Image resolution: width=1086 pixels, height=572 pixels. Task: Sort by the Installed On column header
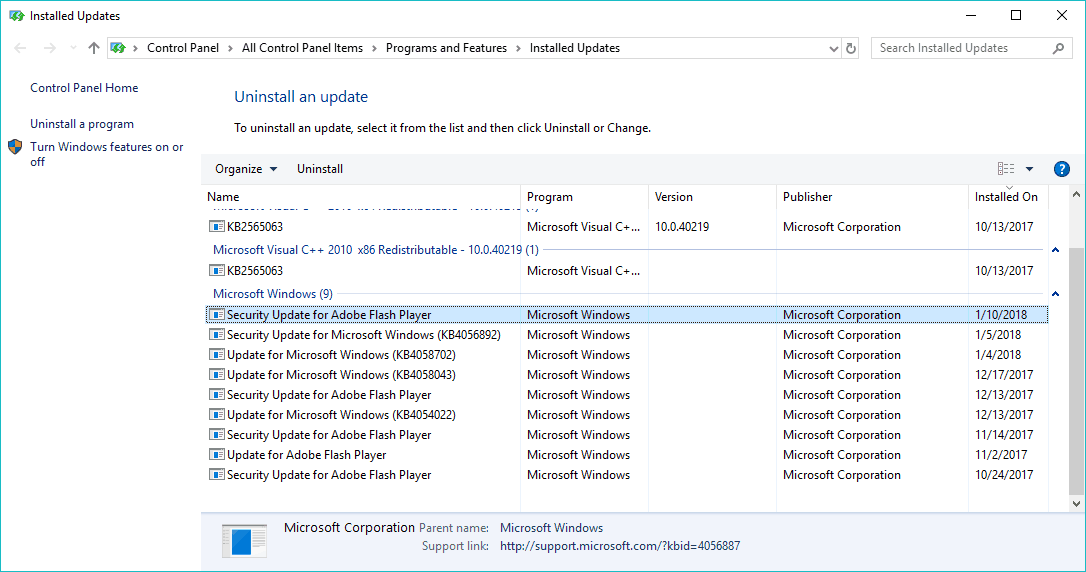(x=1008, y=197)
